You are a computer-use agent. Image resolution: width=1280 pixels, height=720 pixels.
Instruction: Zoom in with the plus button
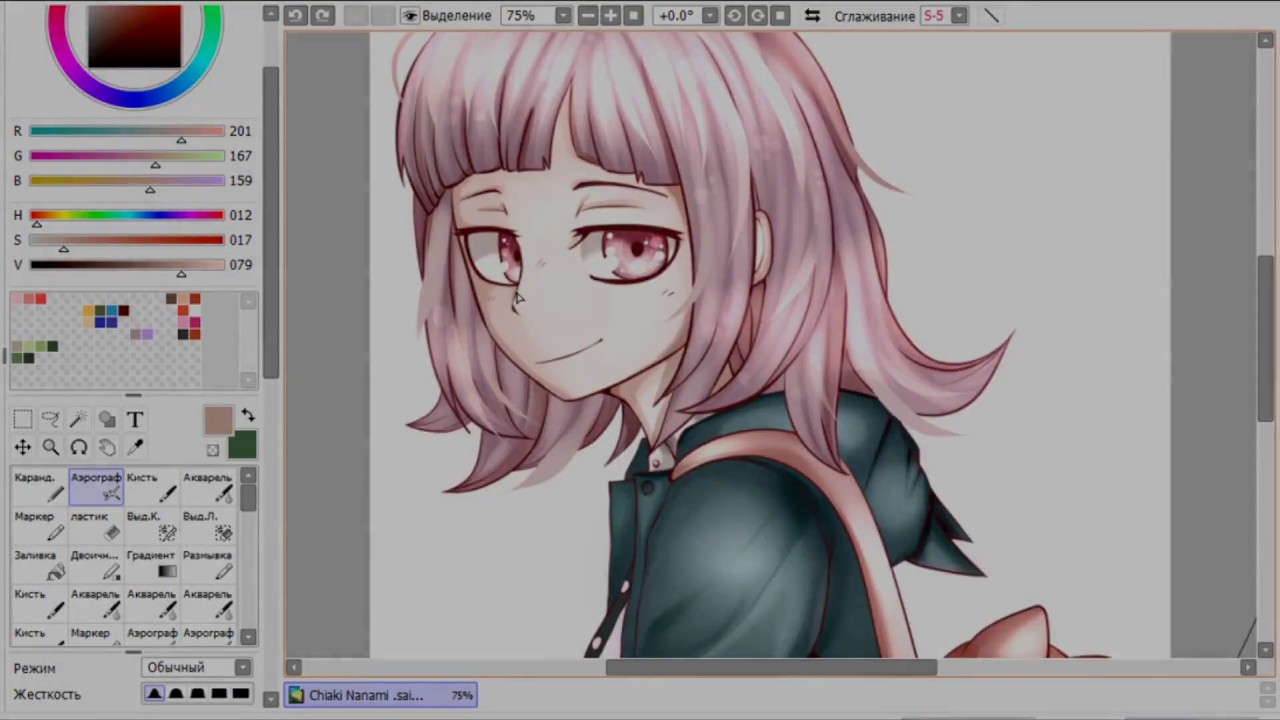point(610,15)
